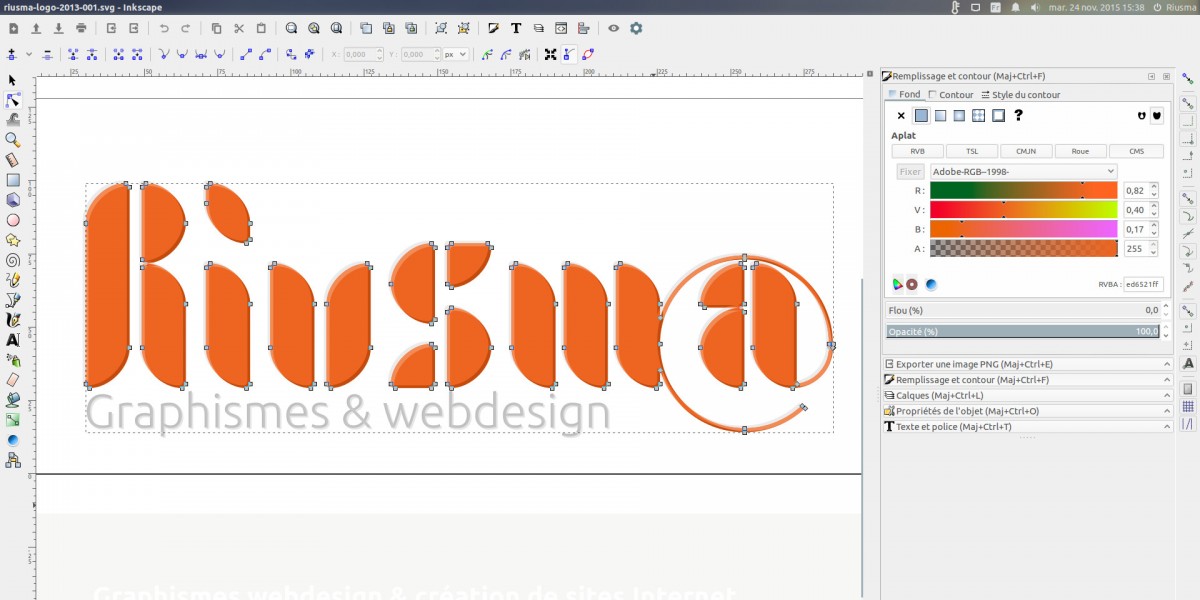The width and height of the screenshot is (1200, 600).
Task: Open the insert node options arrow
Action: point(29,54)
